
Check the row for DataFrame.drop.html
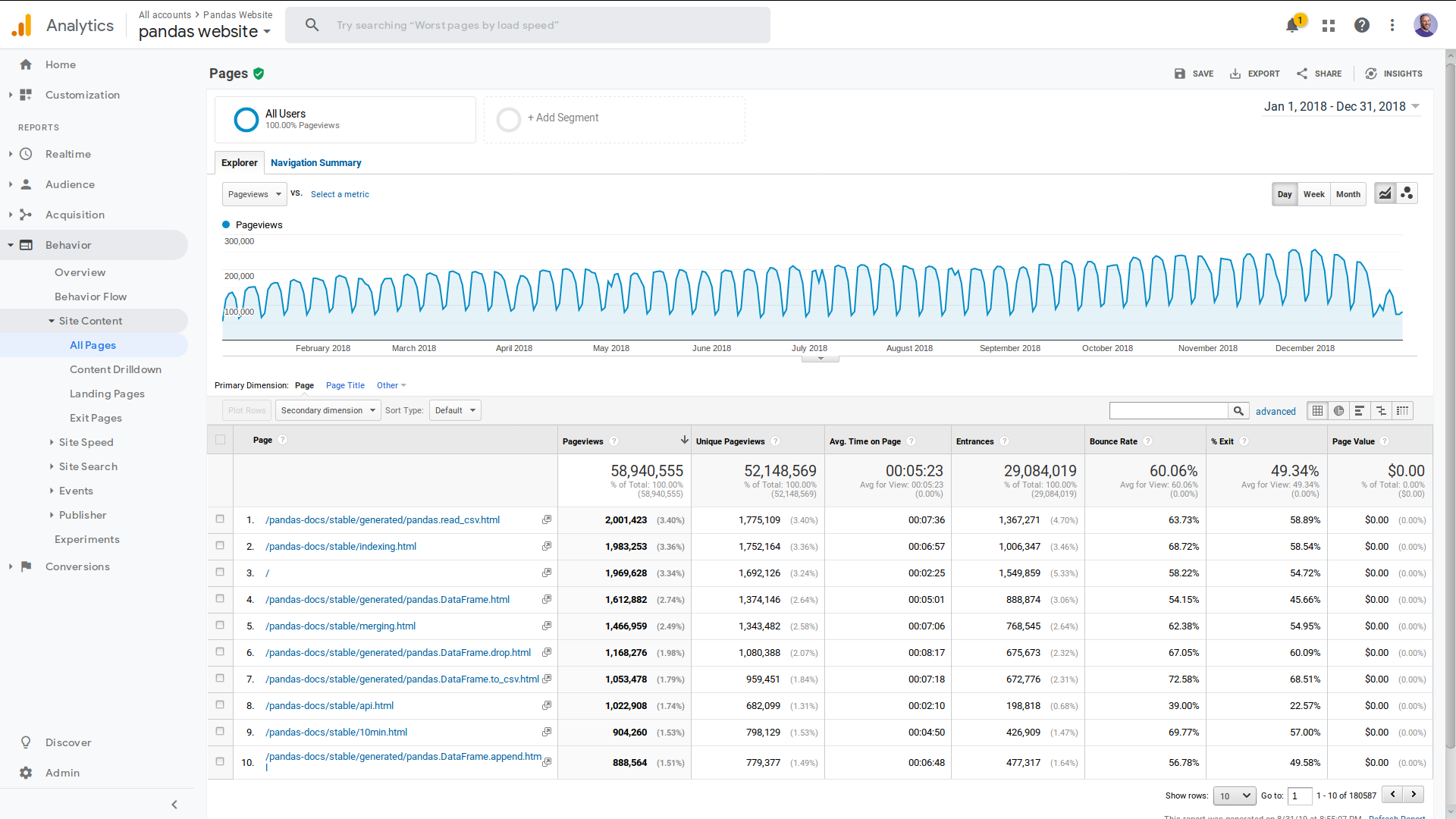pyautogui.click(x=220, y=651)
